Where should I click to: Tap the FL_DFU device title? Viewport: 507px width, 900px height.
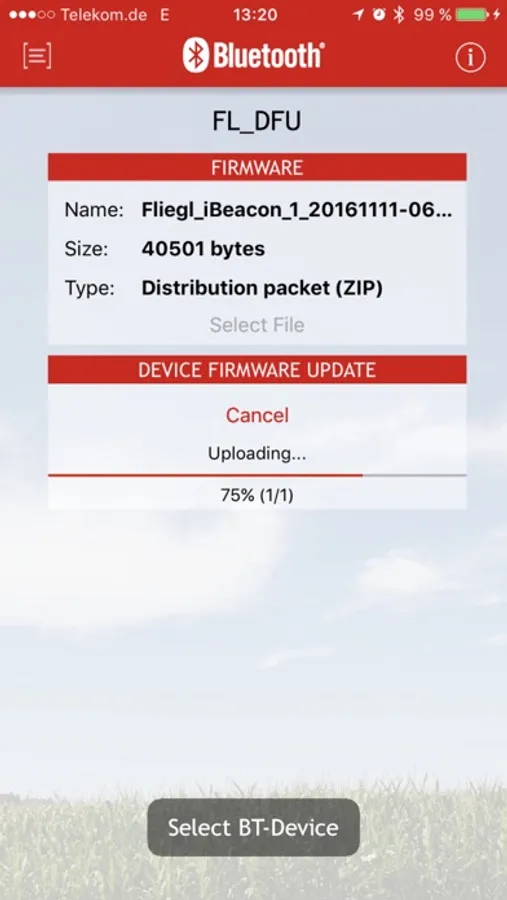[x=257, y=121]
